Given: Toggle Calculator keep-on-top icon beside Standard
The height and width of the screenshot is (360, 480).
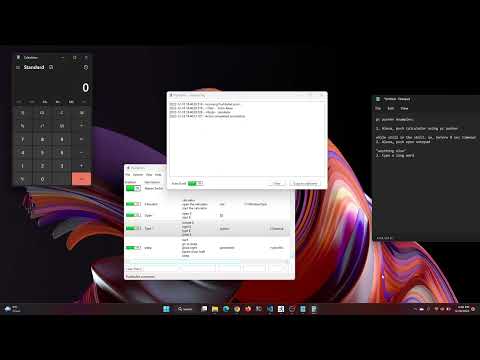Looking at the screenshot, I should (x=51, y=67).
